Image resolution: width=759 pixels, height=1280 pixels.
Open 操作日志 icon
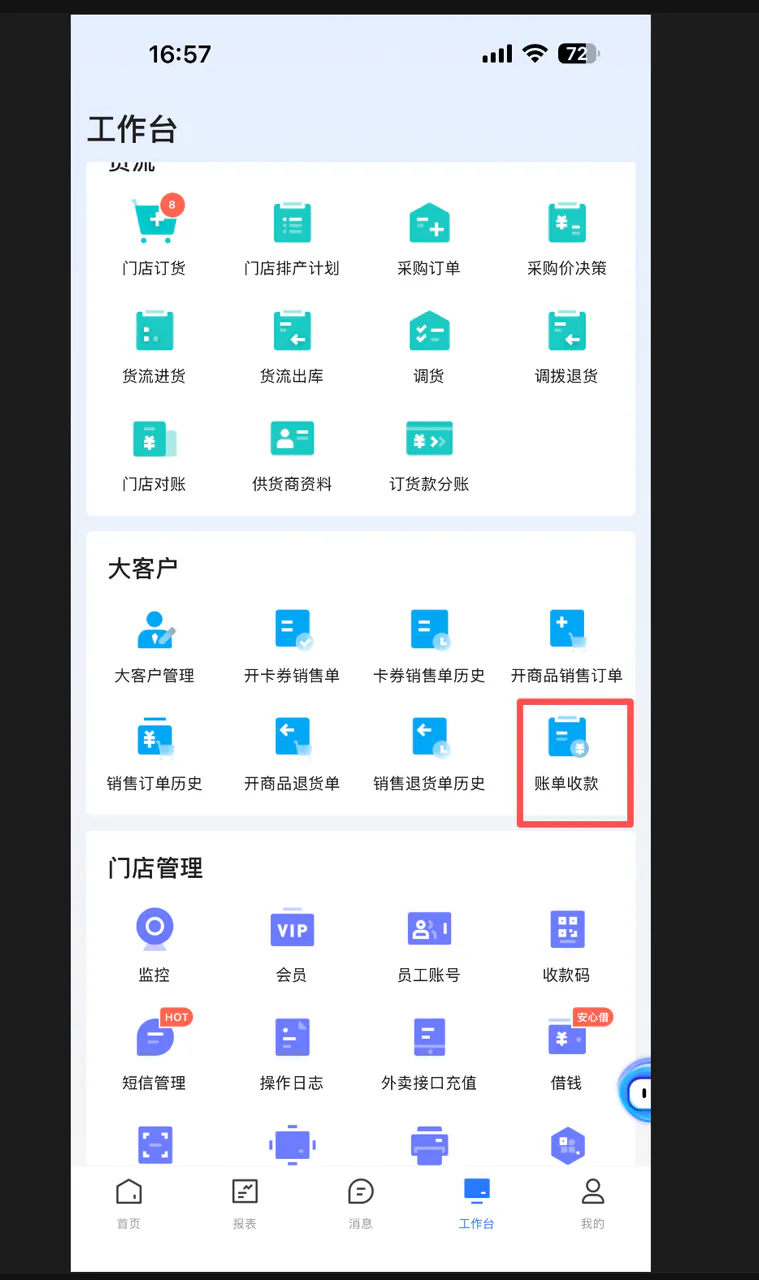pyautogui.click(x=292, y=1037)
